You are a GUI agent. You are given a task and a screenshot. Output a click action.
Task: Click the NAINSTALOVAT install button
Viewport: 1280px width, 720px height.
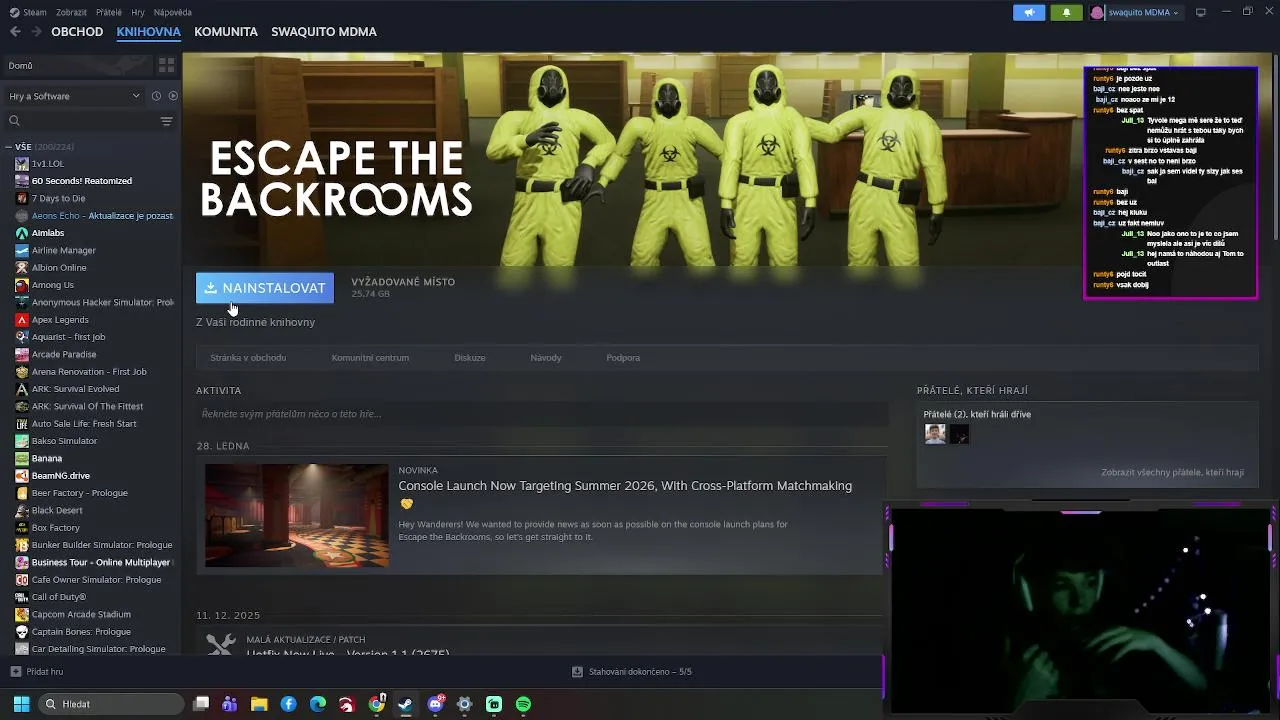click(x=265, y=288)
